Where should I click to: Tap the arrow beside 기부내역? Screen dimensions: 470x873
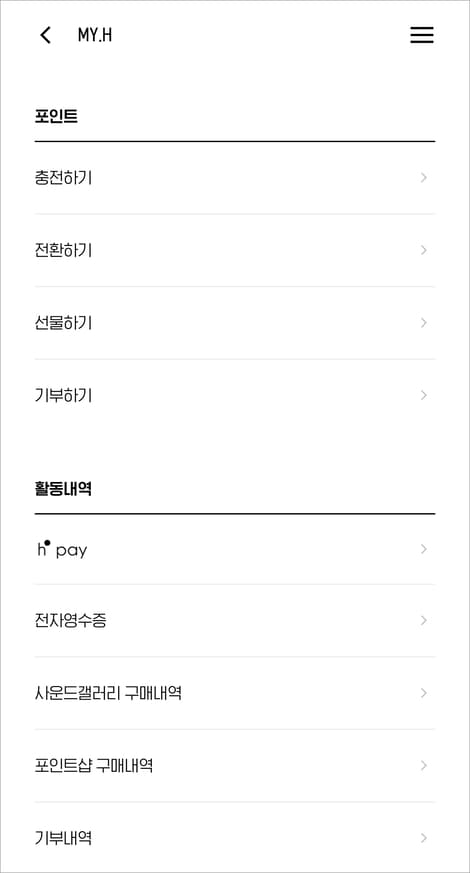(x=424, y=838)
